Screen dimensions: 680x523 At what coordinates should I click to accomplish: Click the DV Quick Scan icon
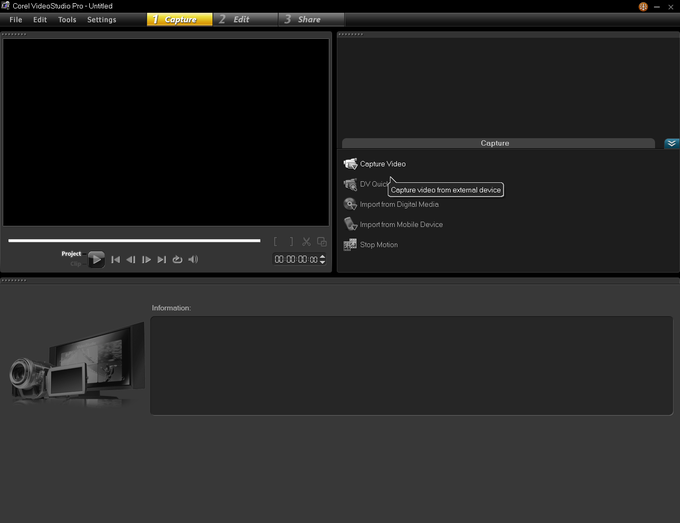click(350, 184)
